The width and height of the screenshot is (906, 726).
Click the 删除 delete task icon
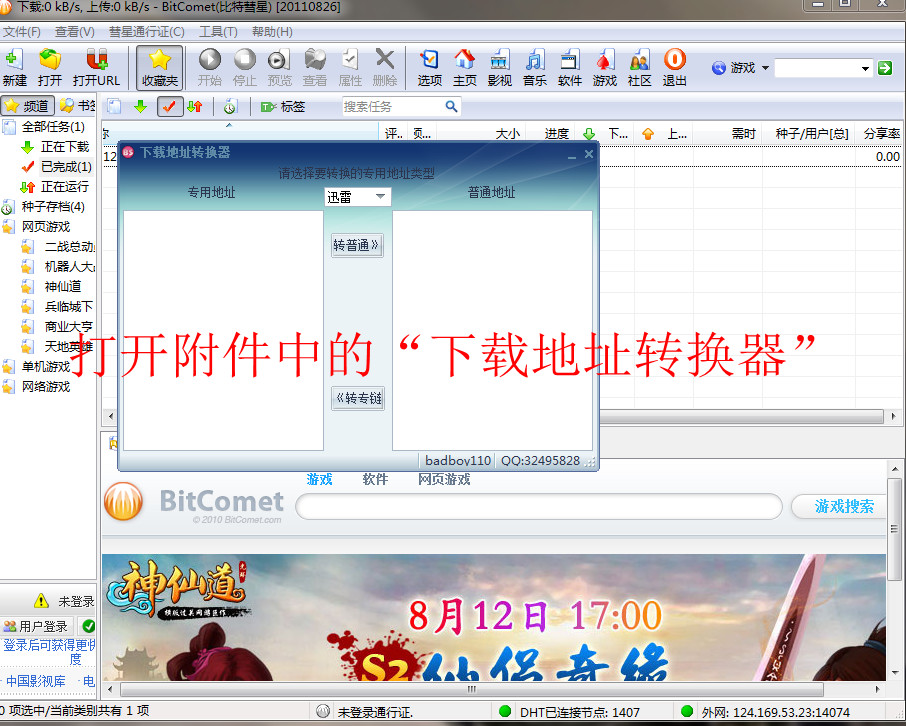point(385,67)
